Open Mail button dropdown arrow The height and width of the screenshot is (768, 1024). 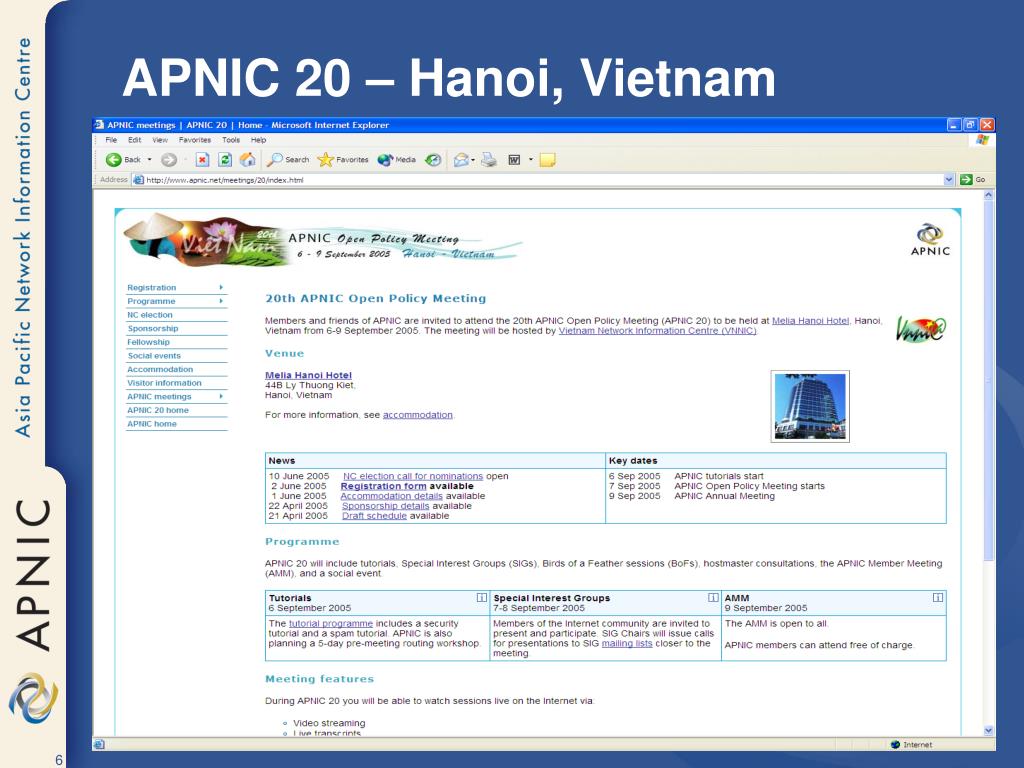click(473, 159)
